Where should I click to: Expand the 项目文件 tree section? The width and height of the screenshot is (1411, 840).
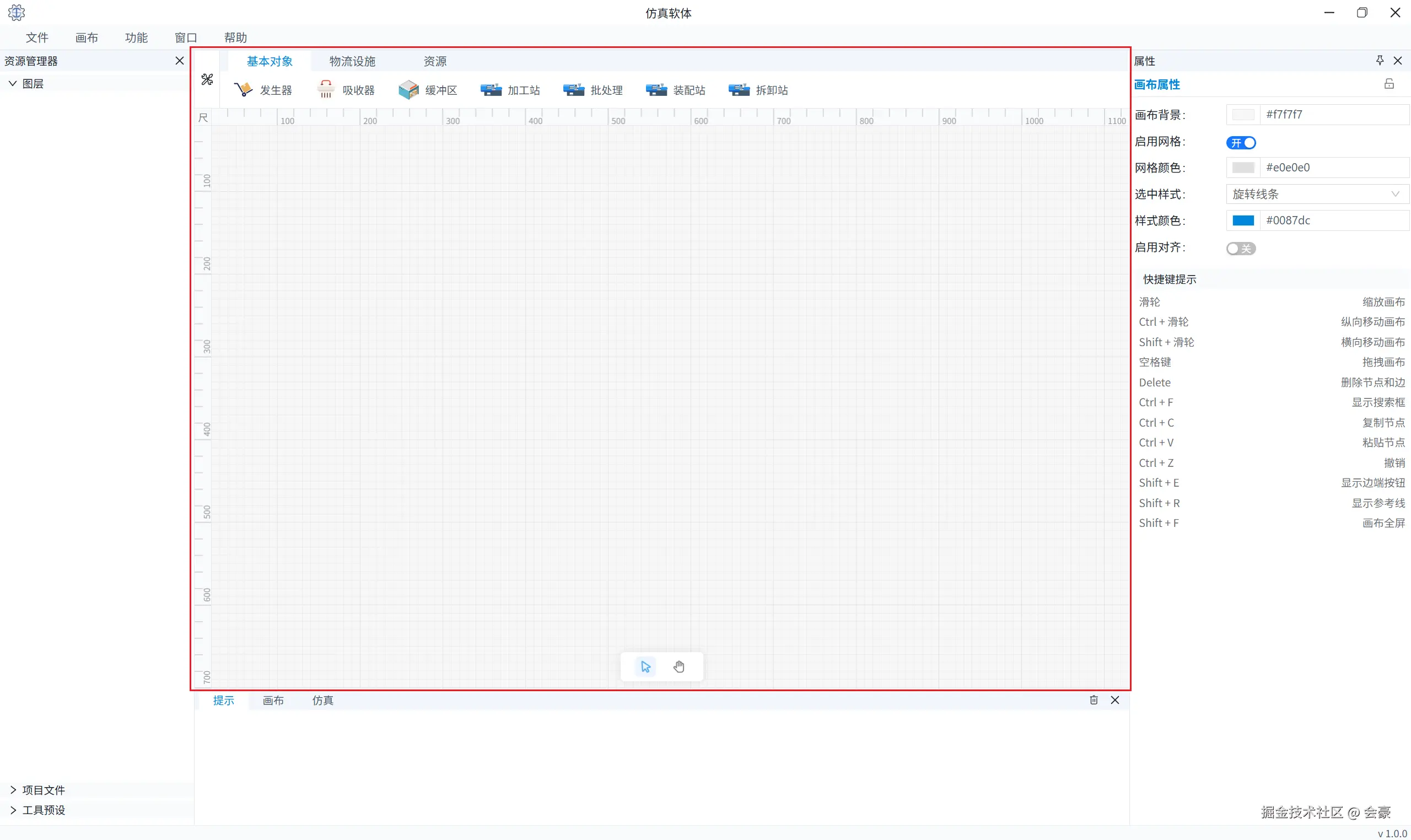tap(13, 790)
